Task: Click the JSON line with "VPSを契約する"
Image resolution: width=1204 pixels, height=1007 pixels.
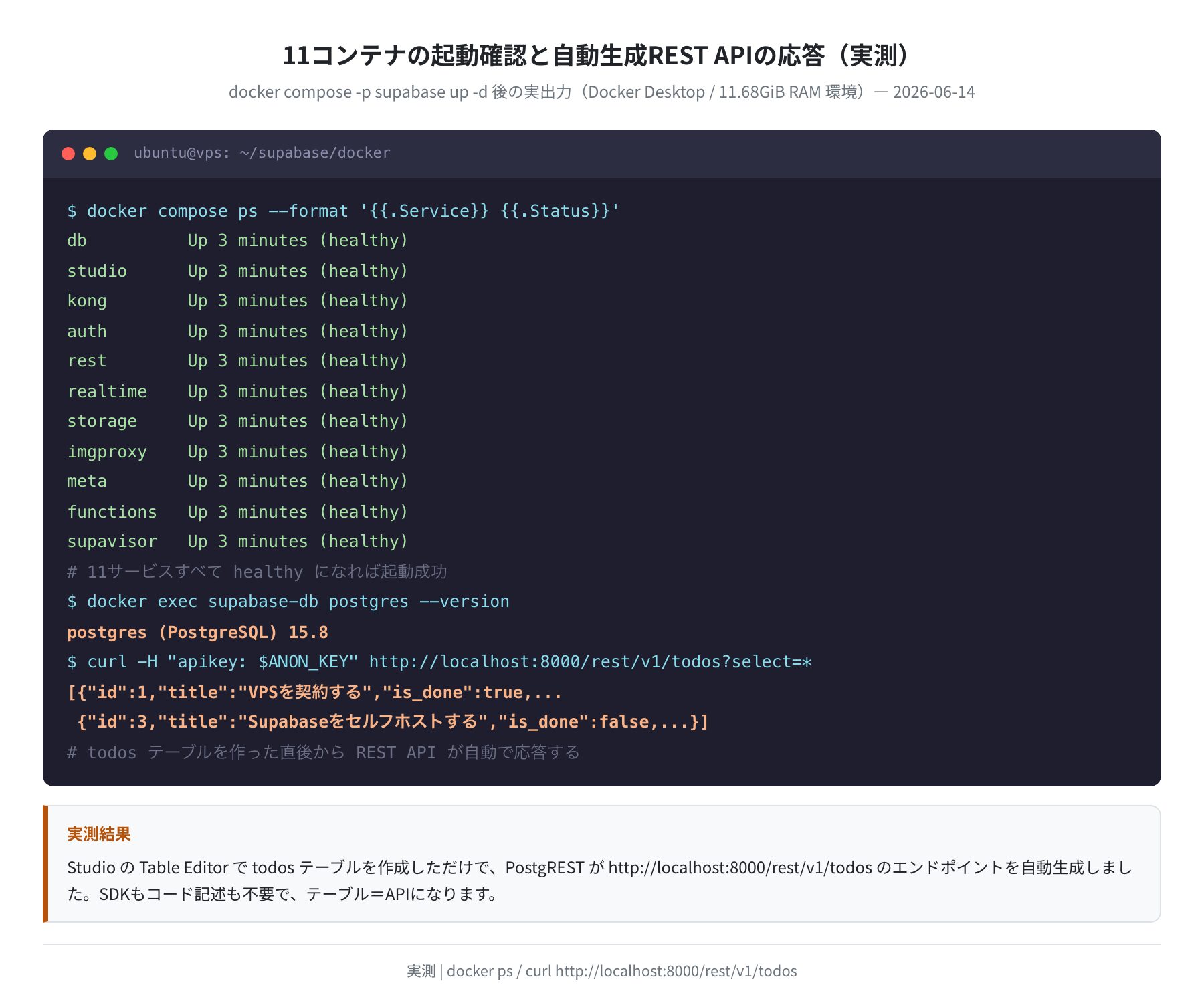Action: [x=314, y=692]
